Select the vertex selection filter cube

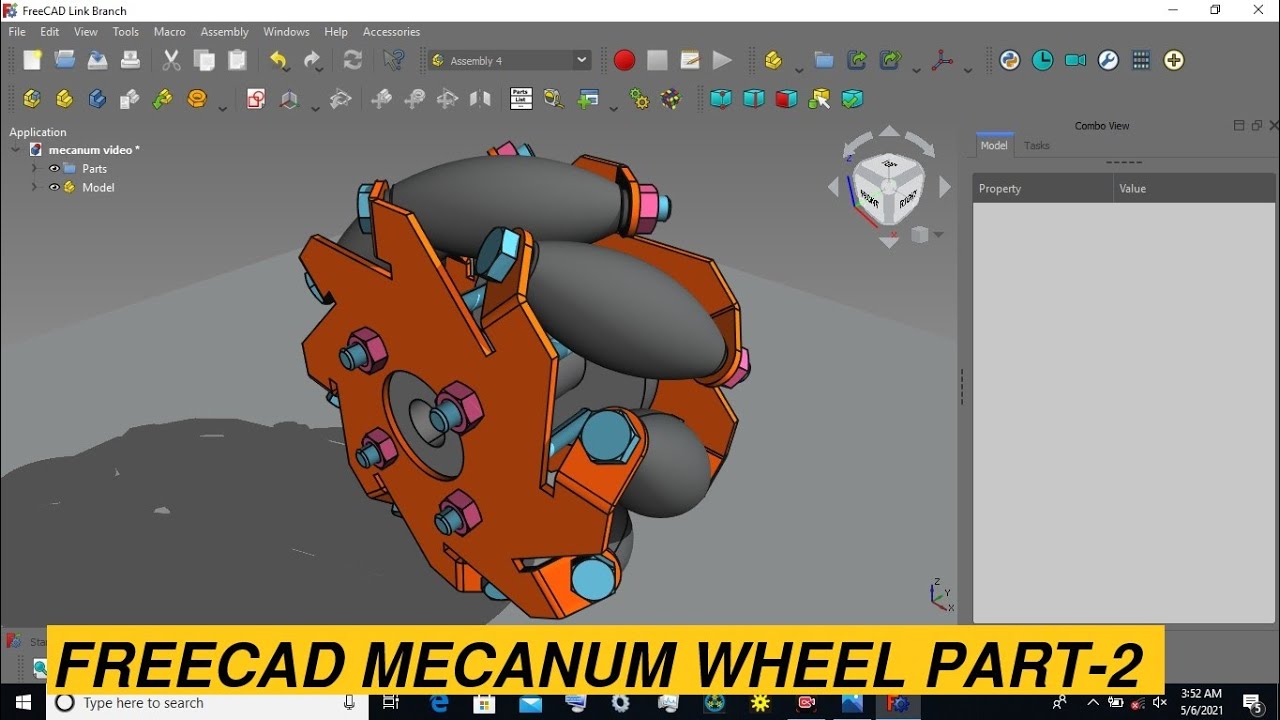721,98
